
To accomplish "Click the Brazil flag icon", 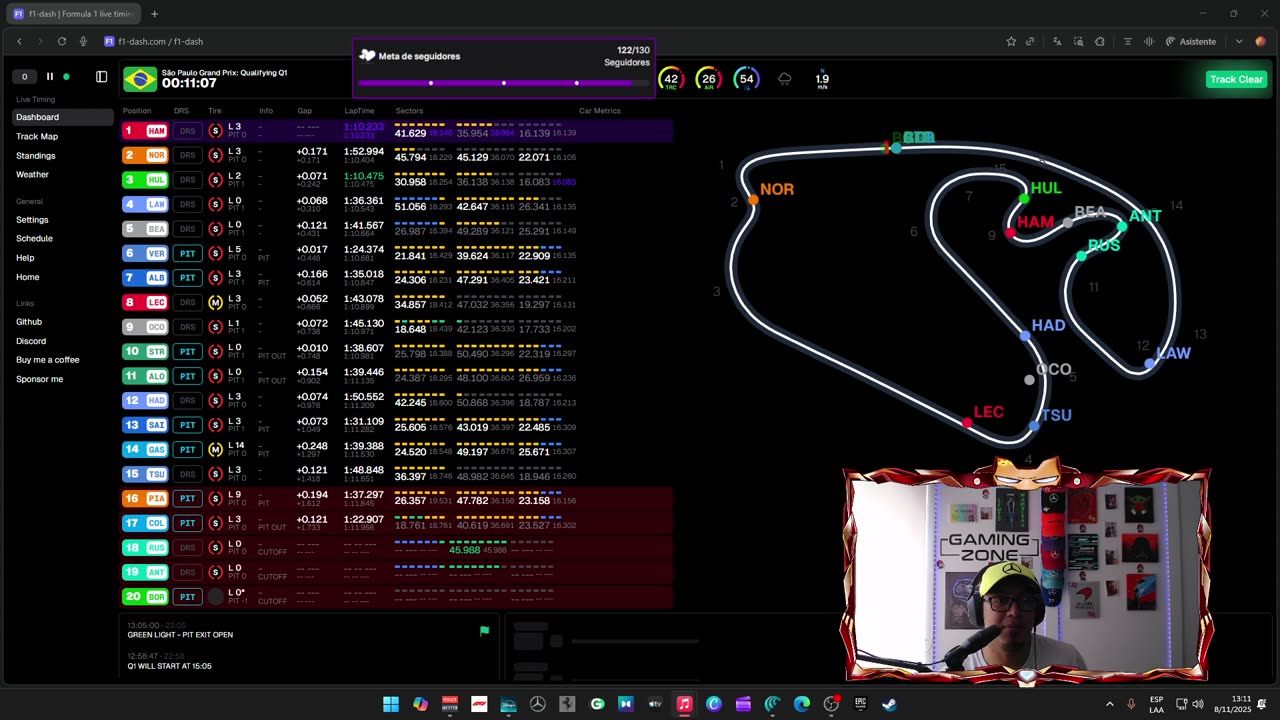I will [140, 79].
